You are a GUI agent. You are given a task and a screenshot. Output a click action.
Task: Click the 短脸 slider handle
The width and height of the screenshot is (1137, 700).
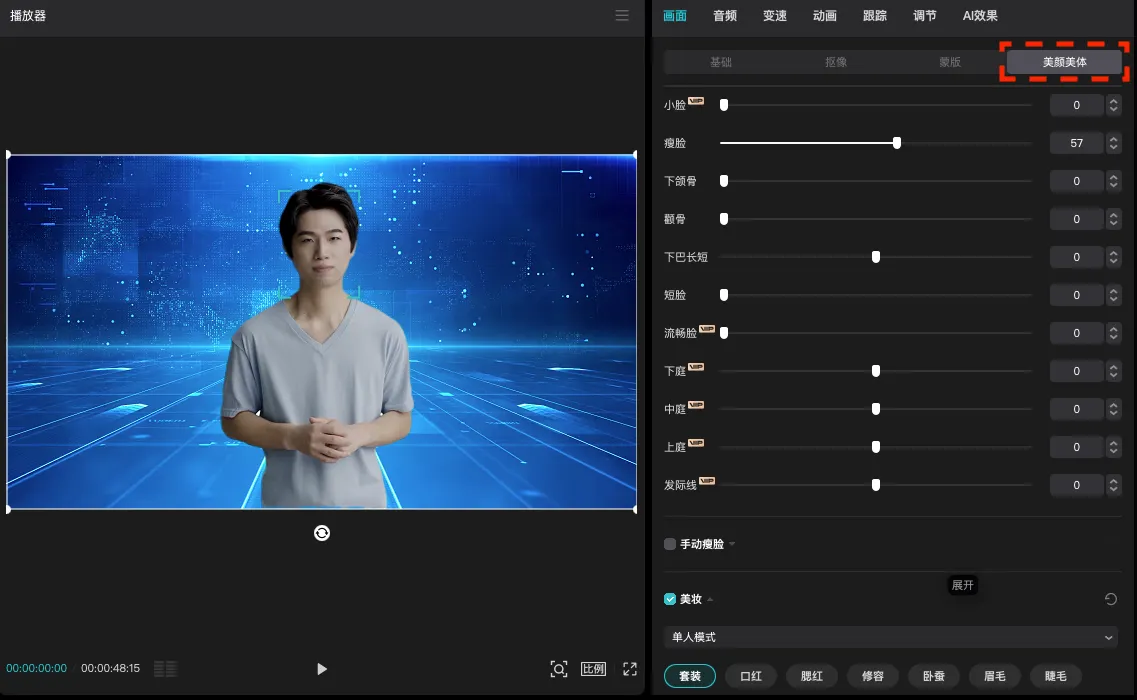[724, 295]
